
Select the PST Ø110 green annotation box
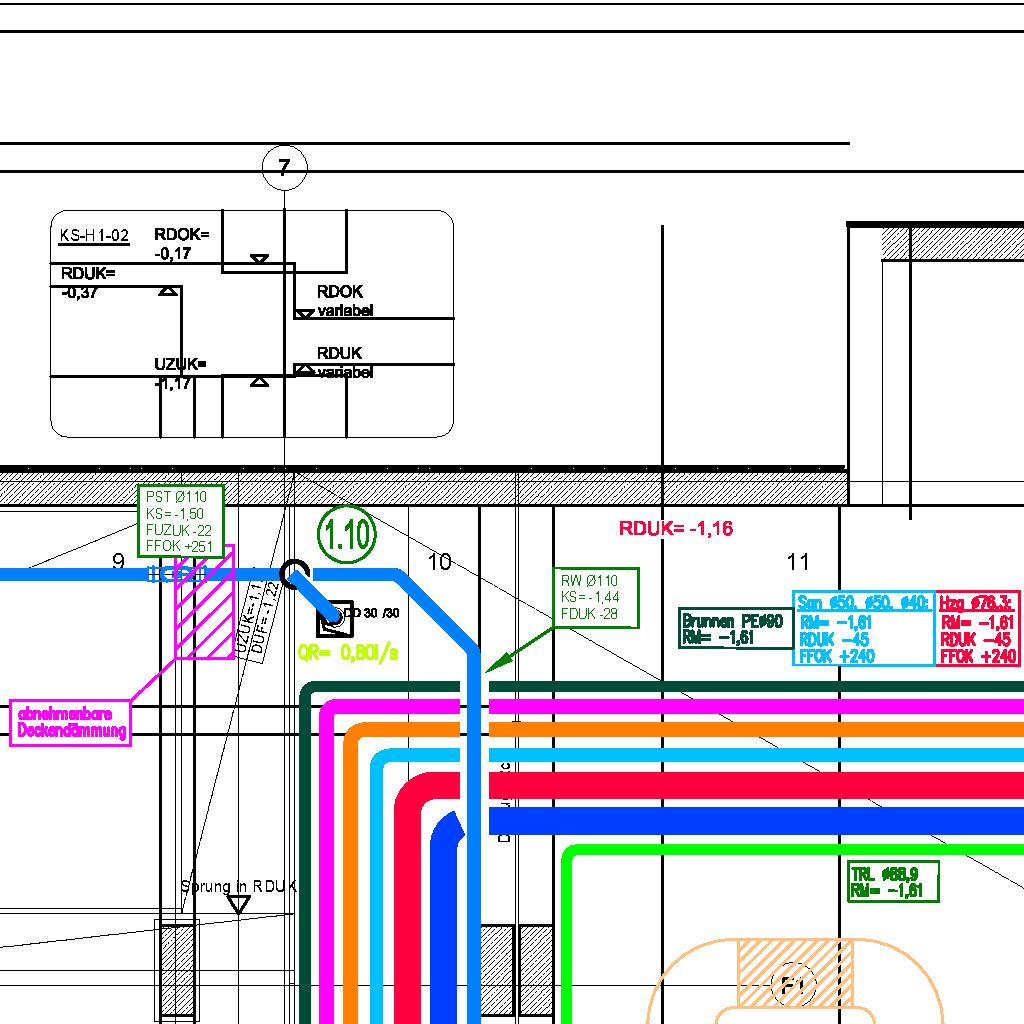tap(180, 521)
